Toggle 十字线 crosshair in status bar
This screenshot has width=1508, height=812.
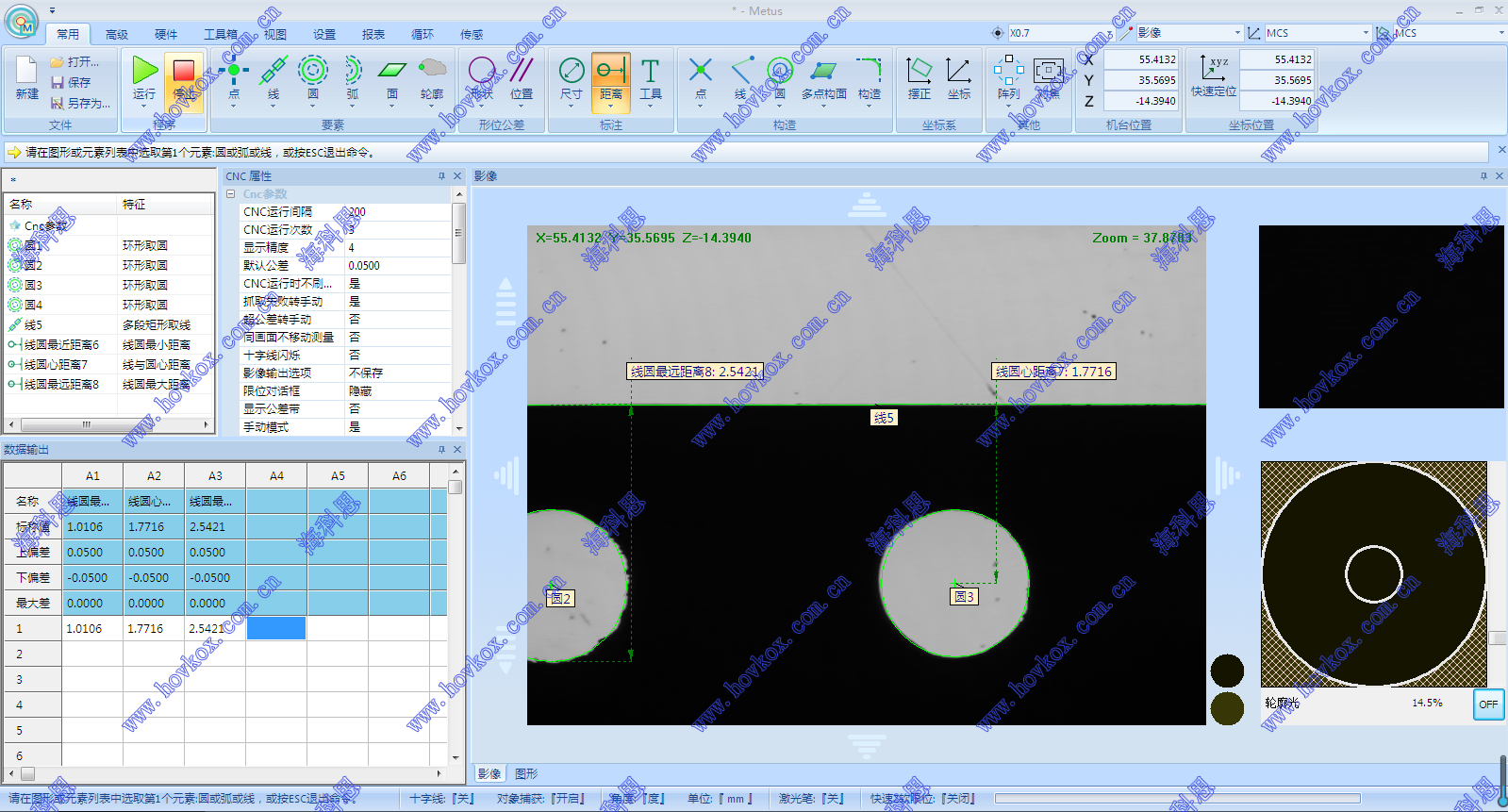pos(441,799)
